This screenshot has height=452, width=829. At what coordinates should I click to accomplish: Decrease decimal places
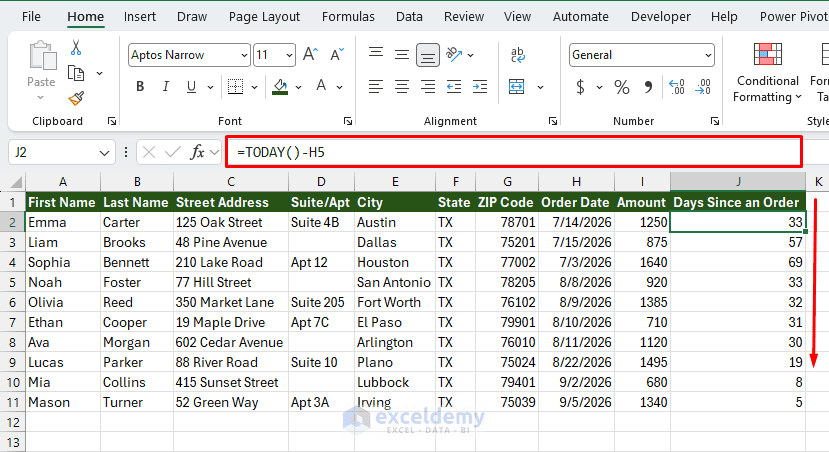coord(703,87)
